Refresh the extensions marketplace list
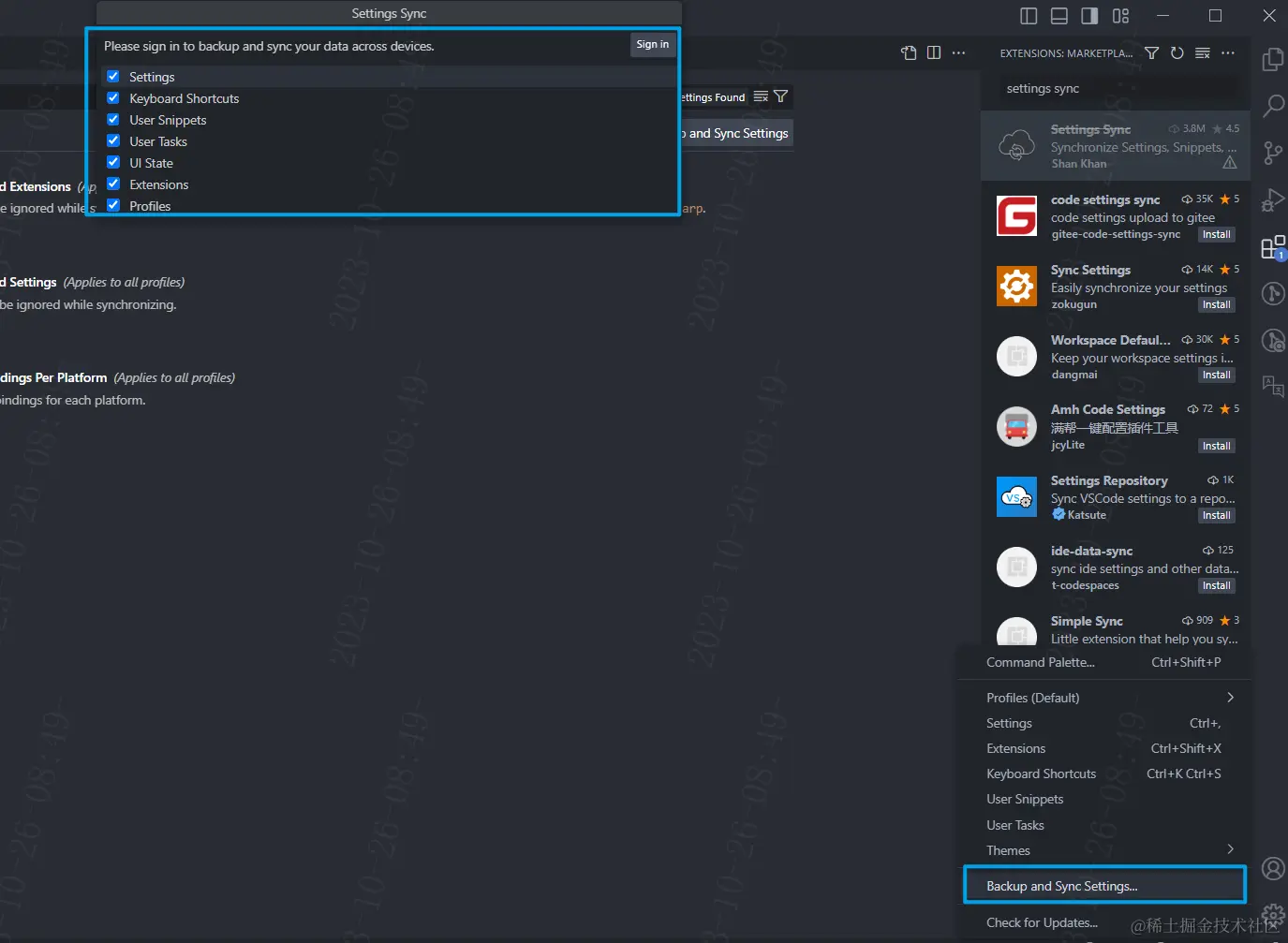Image resolution: width=1288 pixels, height=943 pixels. (1177, 53)
